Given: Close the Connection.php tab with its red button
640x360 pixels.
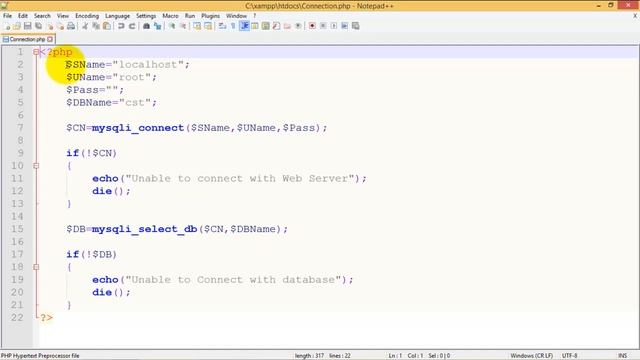Looking at the screenshot, I should 50,39.
